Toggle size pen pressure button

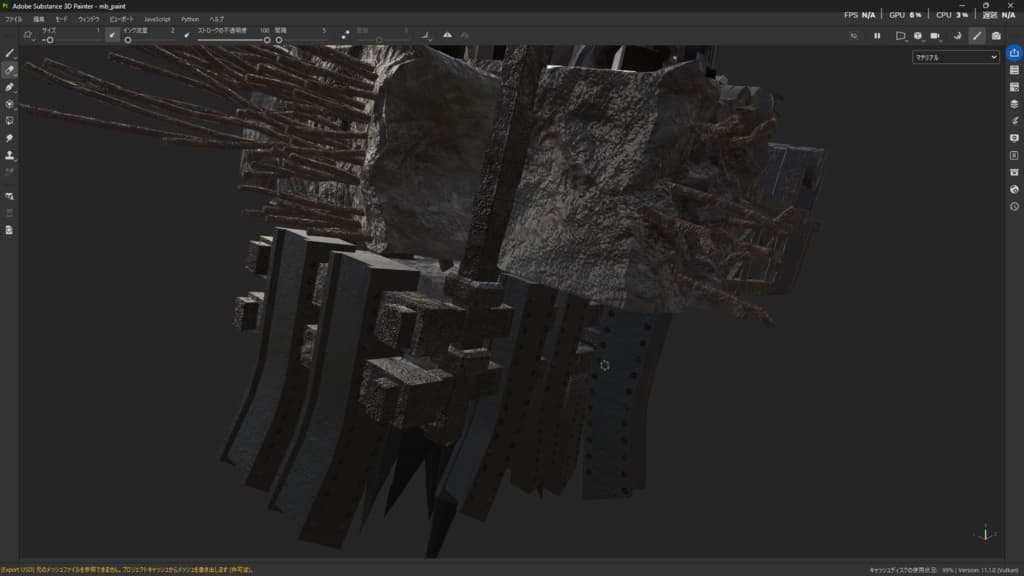point(112,35)
